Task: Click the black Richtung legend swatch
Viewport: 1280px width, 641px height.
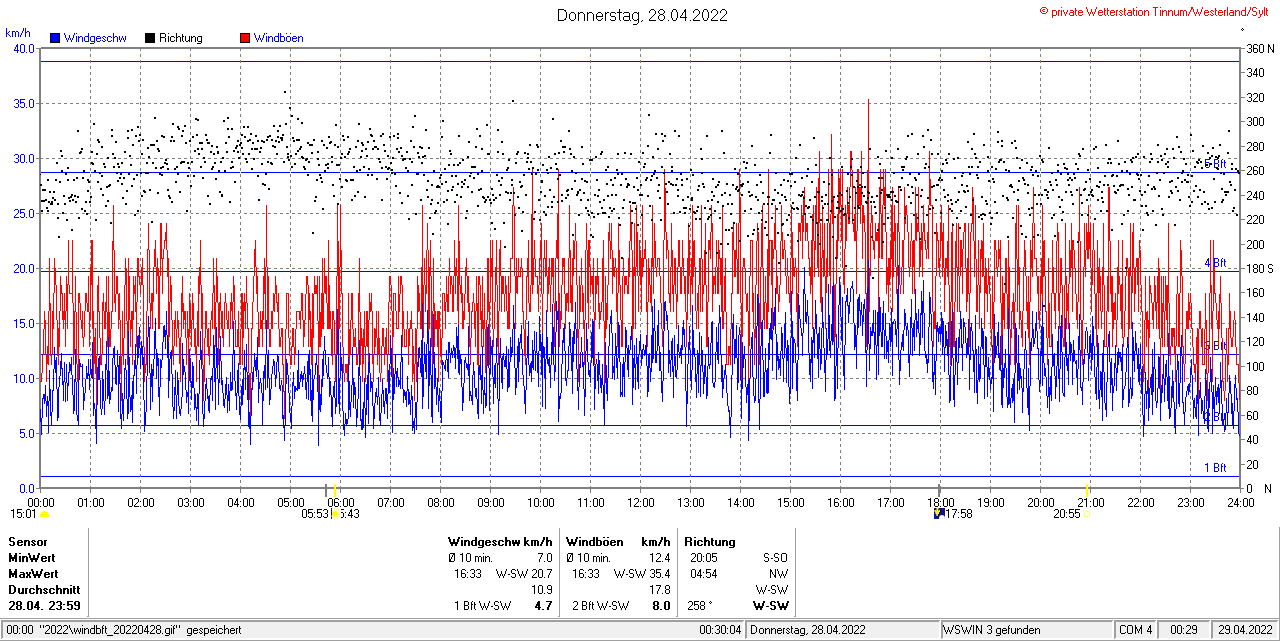Action: point(150,38)
